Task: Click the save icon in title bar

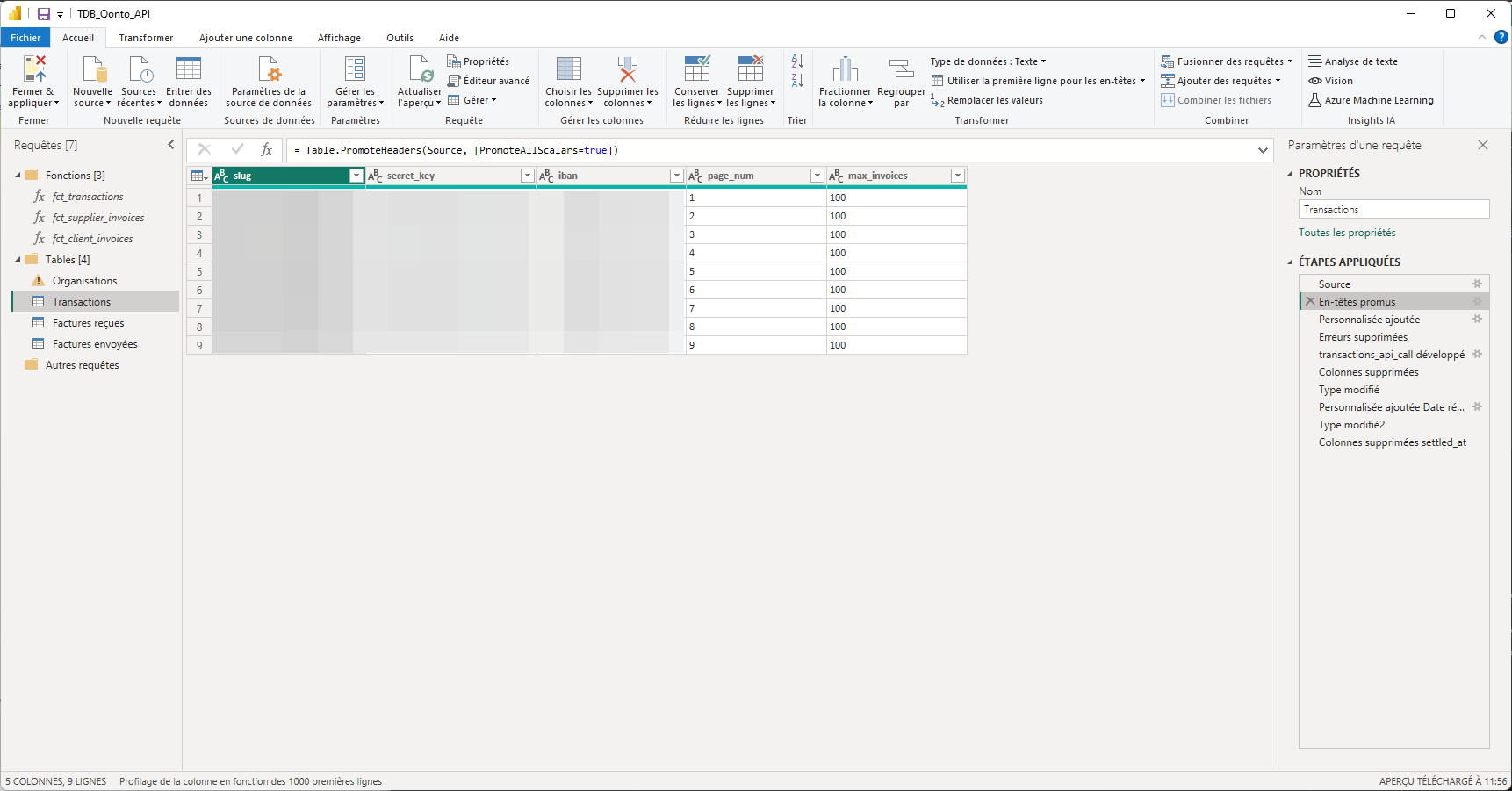Action: (x=44, y=14)
